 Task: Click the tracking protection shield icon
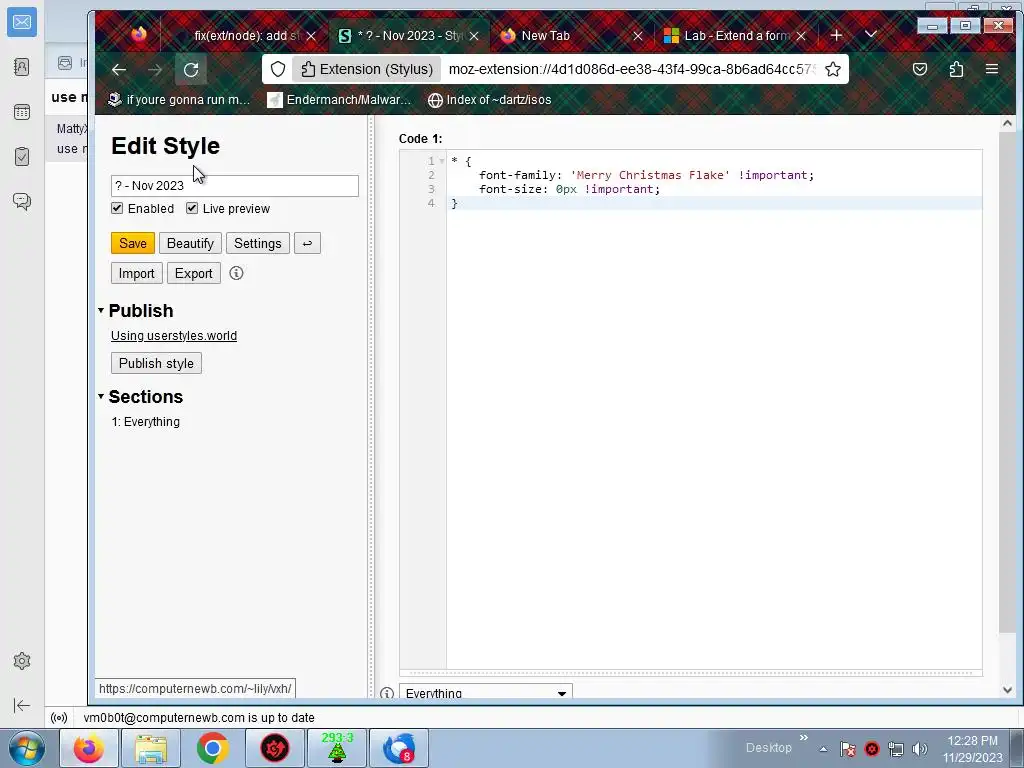click(278, 69)
